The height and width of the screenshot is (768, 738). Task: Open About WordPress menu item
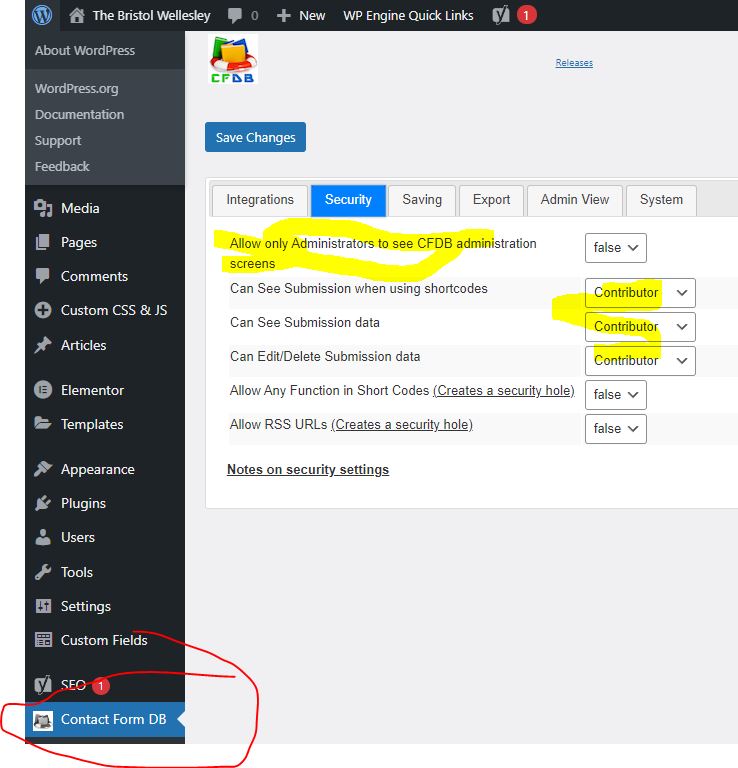(x=85, y=50)
